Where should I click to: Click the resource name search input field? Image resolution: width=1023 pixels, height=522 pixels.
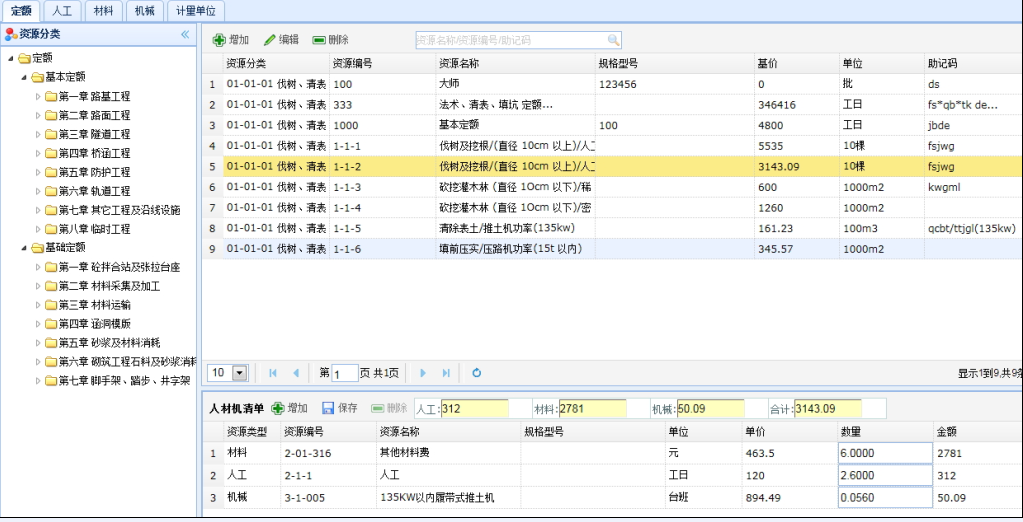tap(512, 40)
